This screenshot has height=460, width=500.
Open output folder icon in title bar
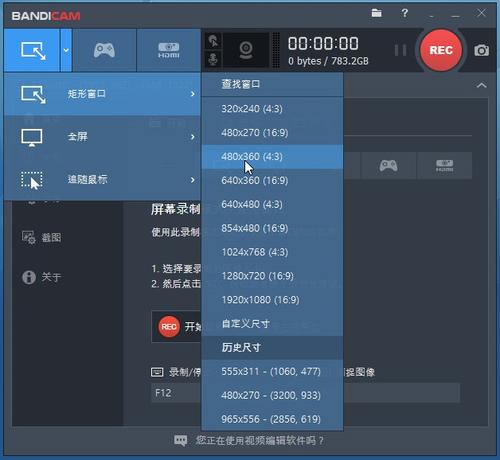tap(377, 13)
